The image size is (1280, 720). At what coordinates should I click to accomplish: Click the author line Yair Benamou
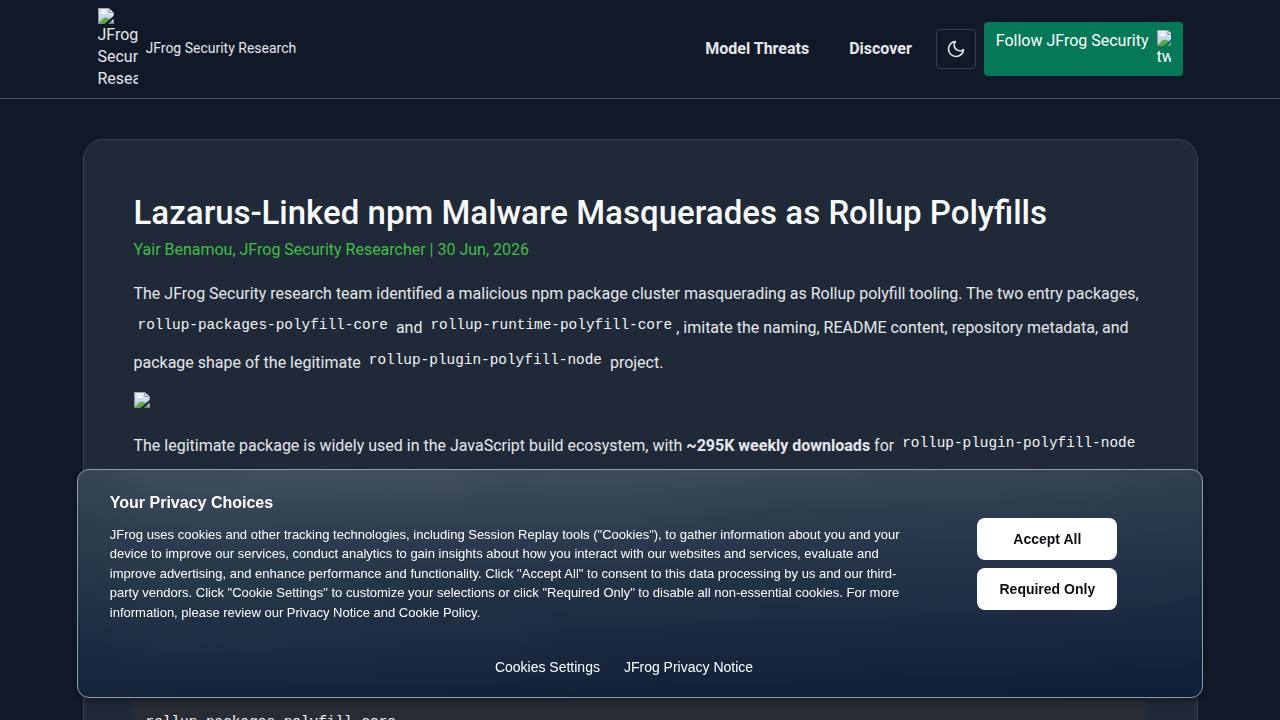coord(331,249)
